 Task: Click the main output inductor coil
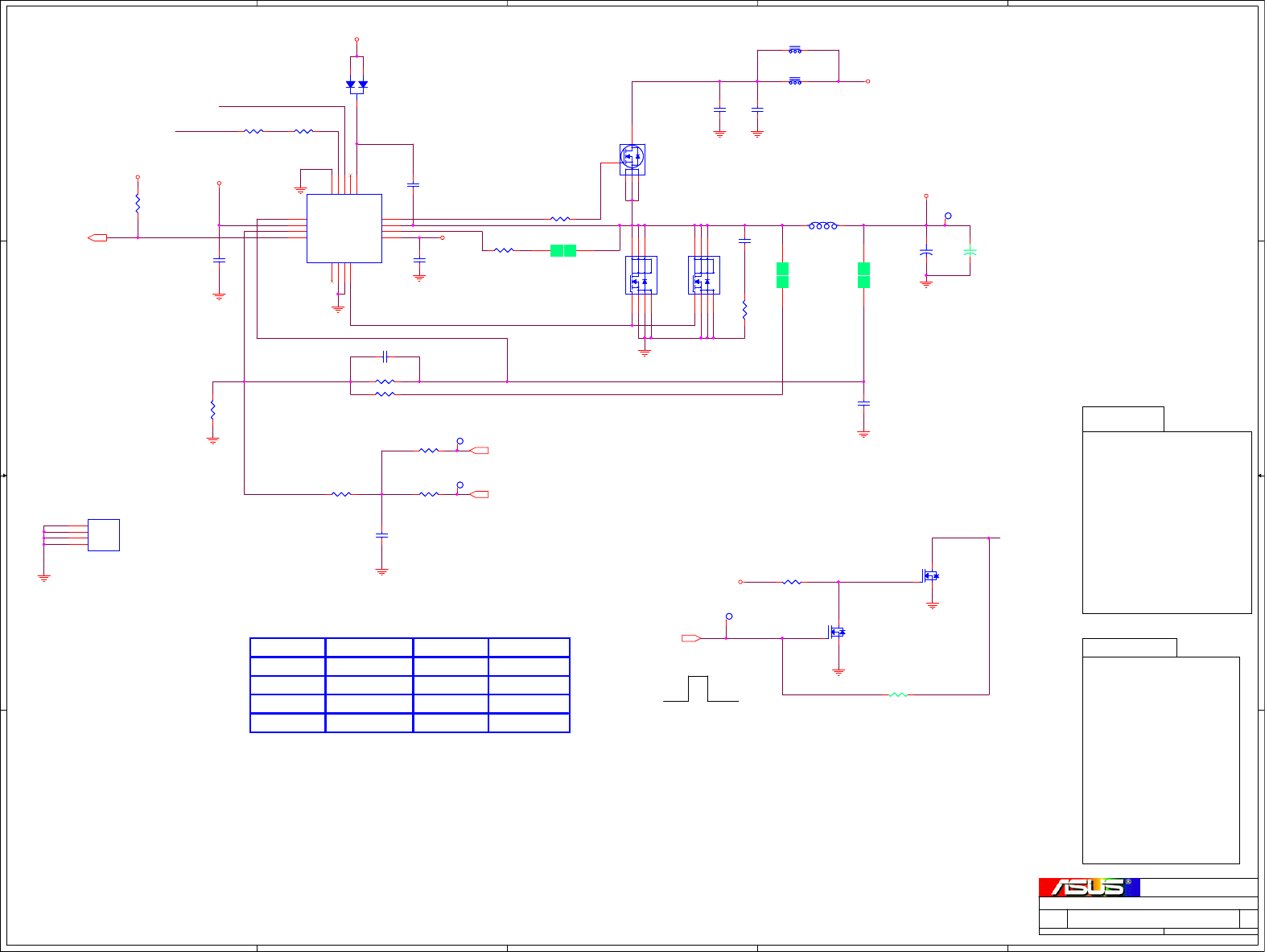[822, 226]
